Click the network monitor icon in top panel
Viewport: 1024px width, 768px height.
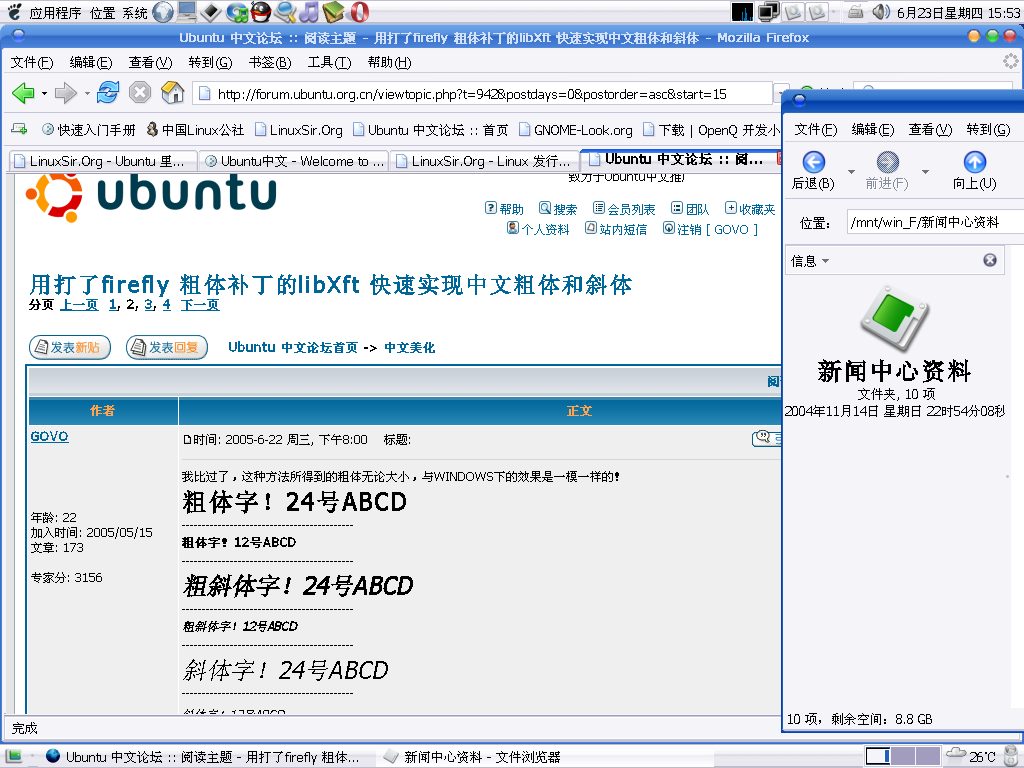769,12
